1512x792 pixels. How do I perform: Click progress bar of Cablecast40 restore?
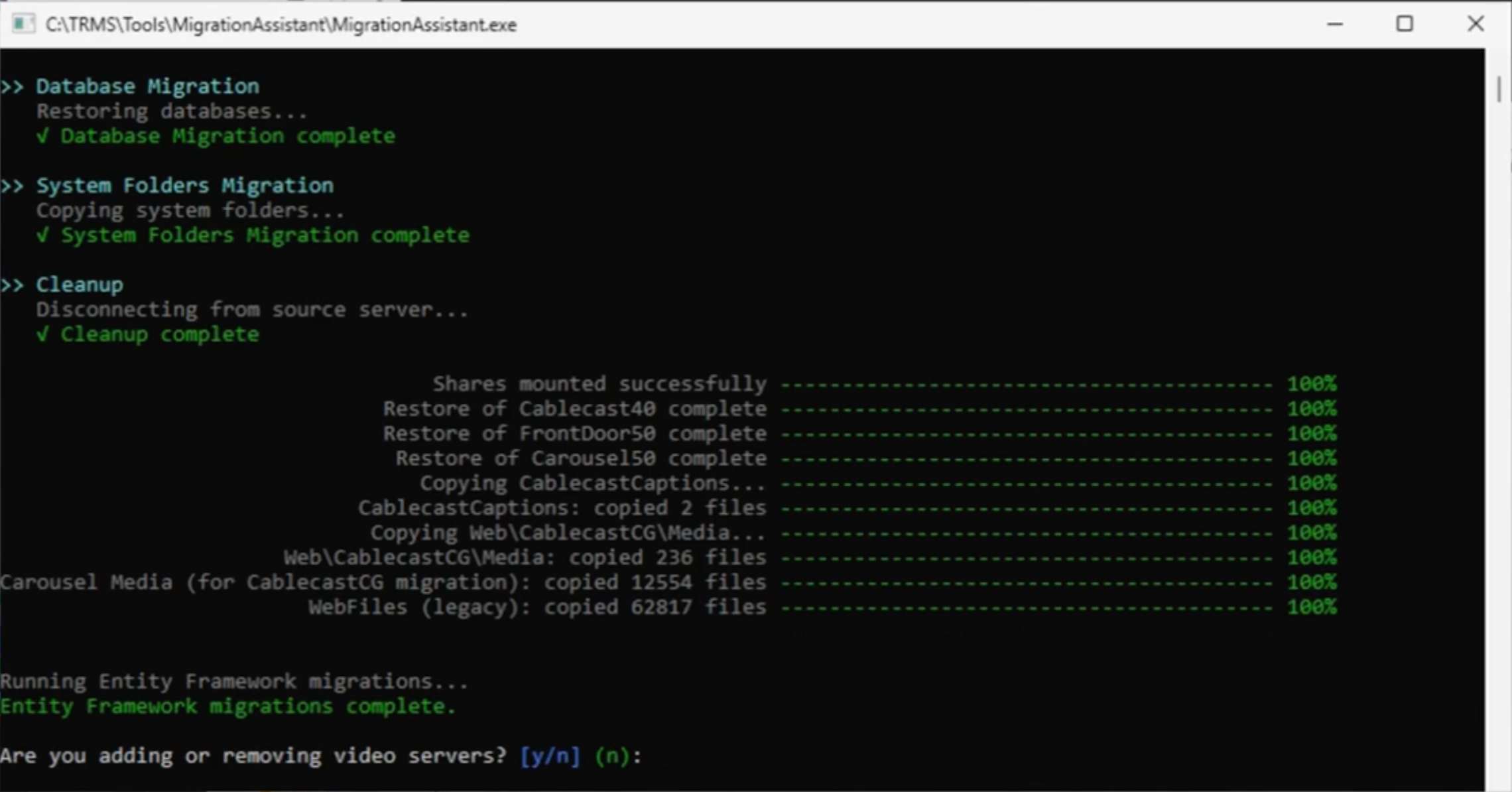tap(1027, 409)
